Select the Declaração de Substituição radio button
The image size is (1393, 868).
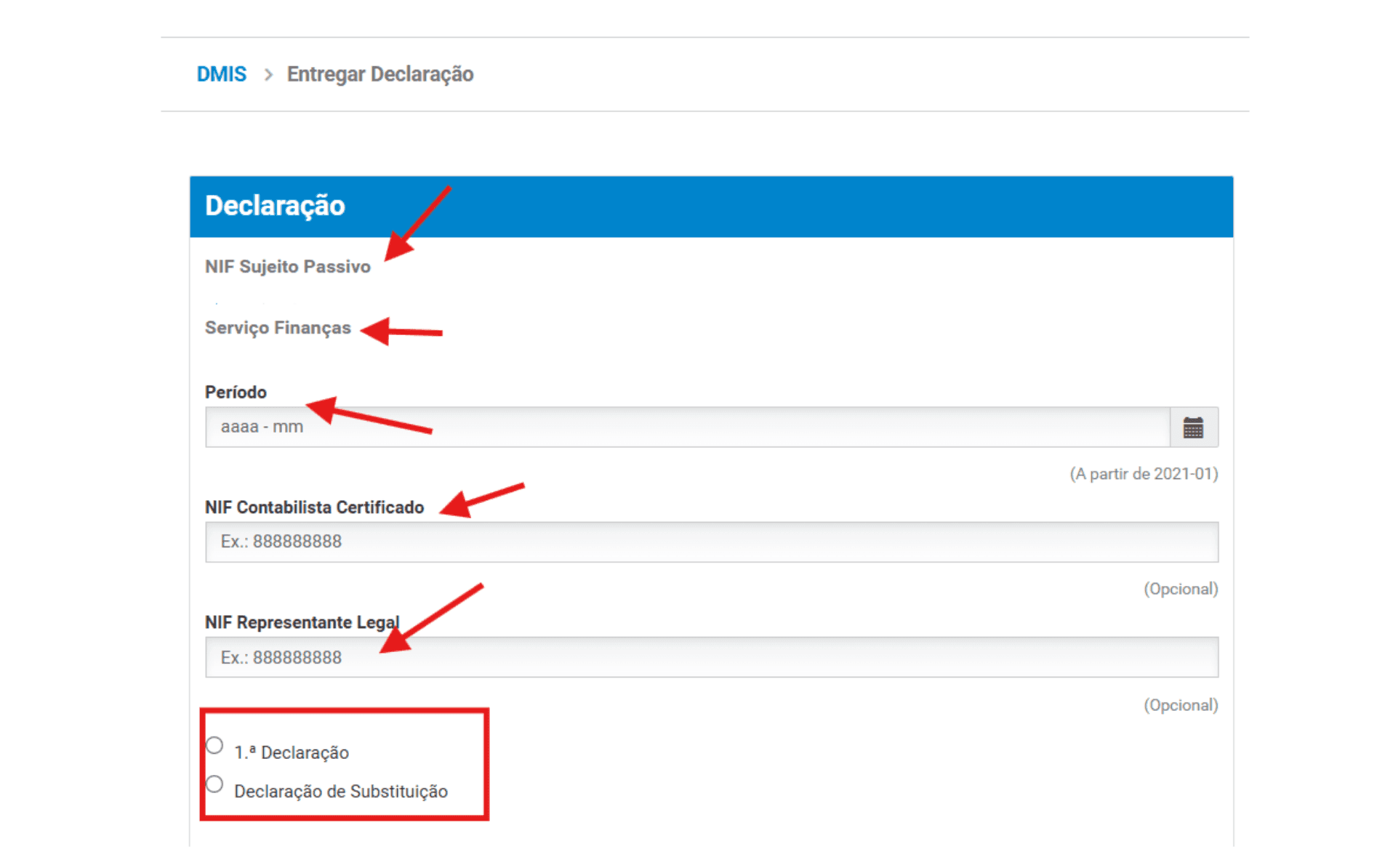pos(214,784)
